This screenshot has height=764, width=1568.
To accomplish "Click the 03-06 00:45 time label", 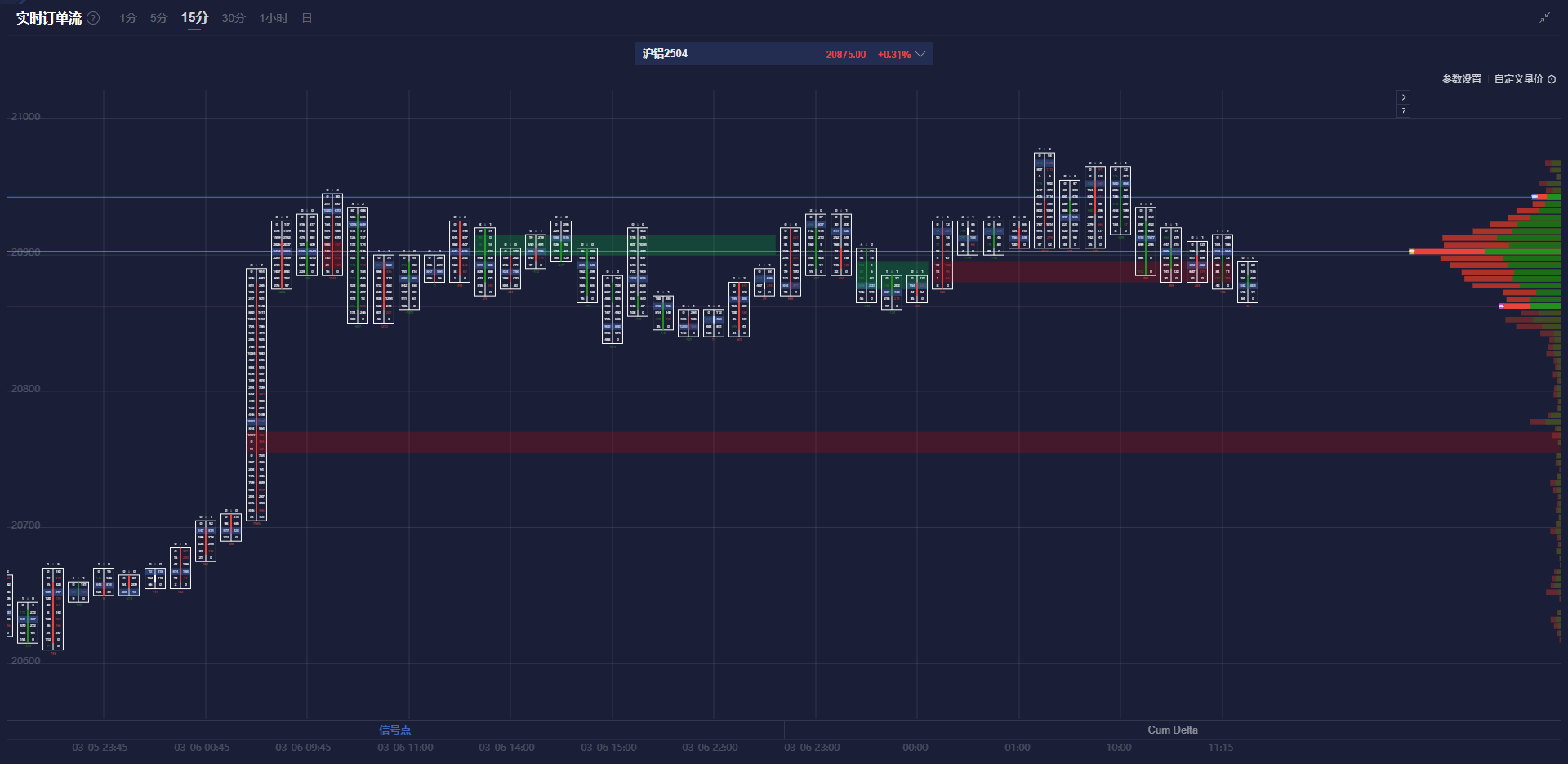I will (x=202, y=748).
